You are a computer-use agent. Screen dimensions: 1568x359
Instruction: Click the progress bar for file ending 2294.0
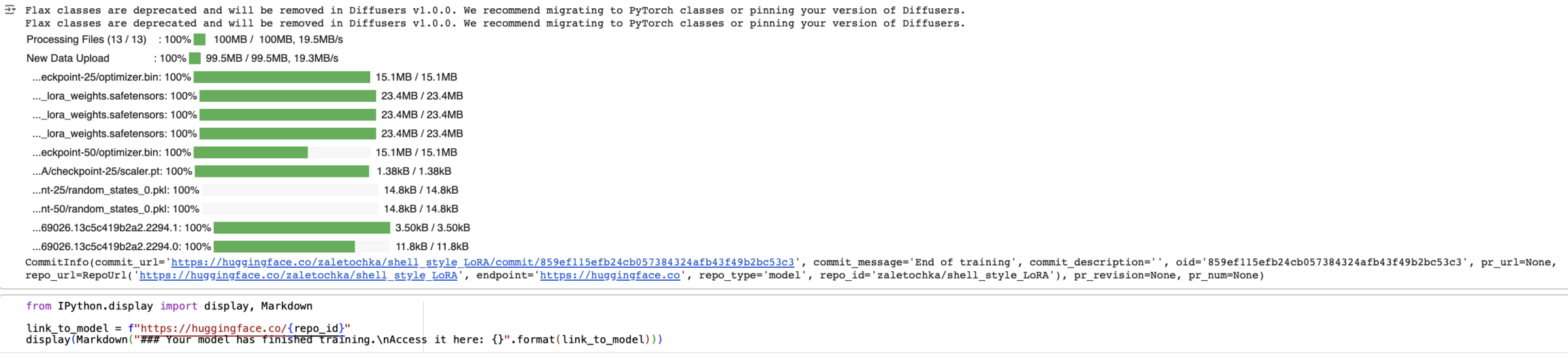(301, 247)
